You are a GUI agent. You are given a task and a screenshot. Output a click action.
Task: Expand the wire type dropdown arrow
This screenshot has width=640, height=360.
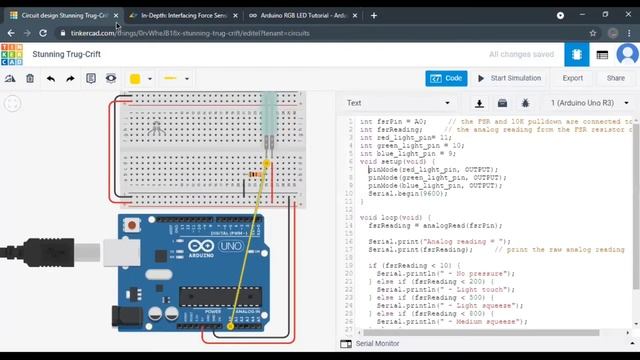187,79
